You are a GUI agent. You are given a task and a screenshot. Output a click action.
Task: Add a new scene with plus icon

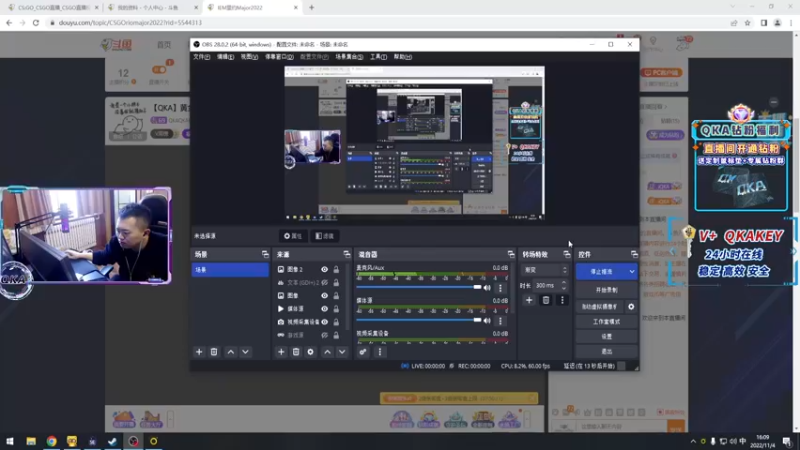(x=199, y=352)
